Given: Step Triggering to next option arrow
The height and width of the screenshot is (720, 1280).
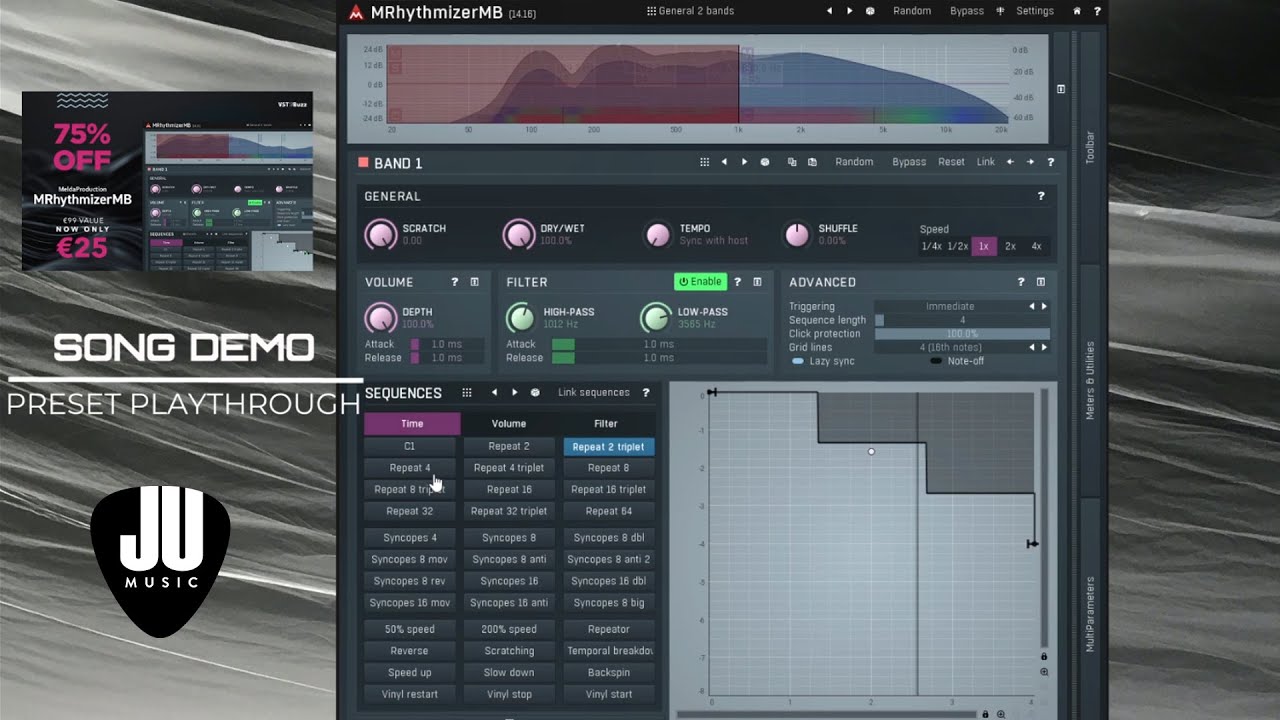Looking at the screenshot, I should [1044, 307].
